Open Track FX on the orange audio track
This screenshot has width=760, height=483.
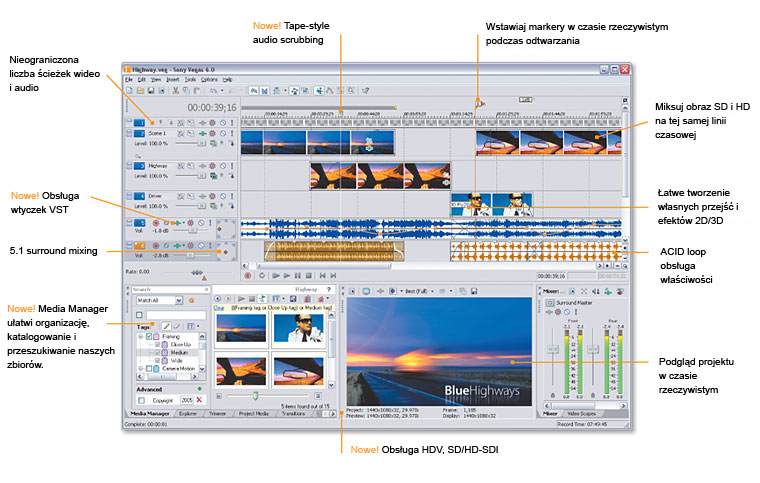click(177, 245)
